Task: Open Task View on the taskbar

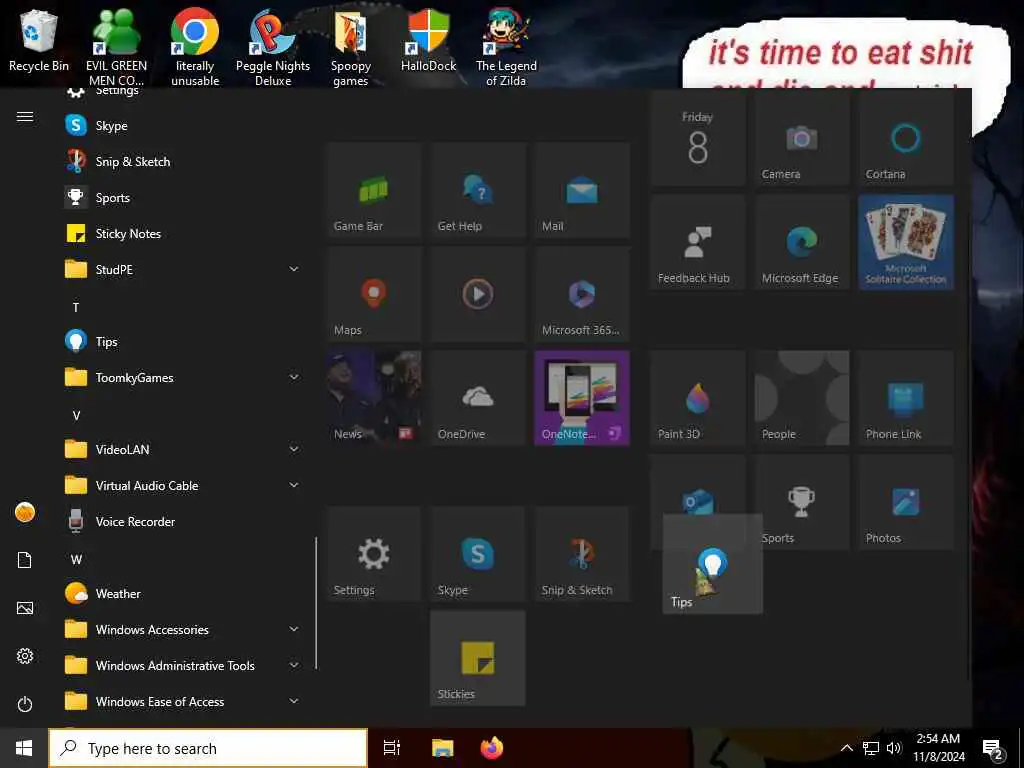Action: coord(392,748)
